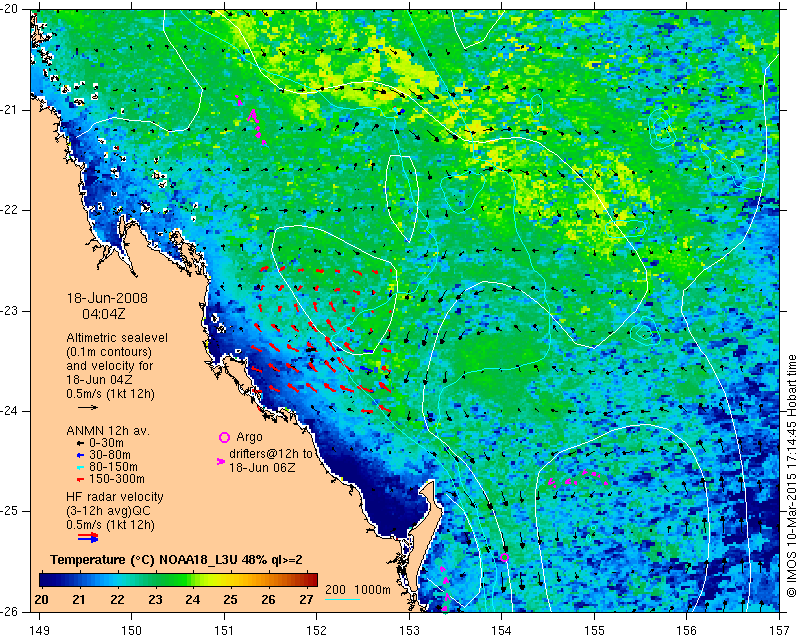Click the longitude axis label 157

tap(779, 630)
